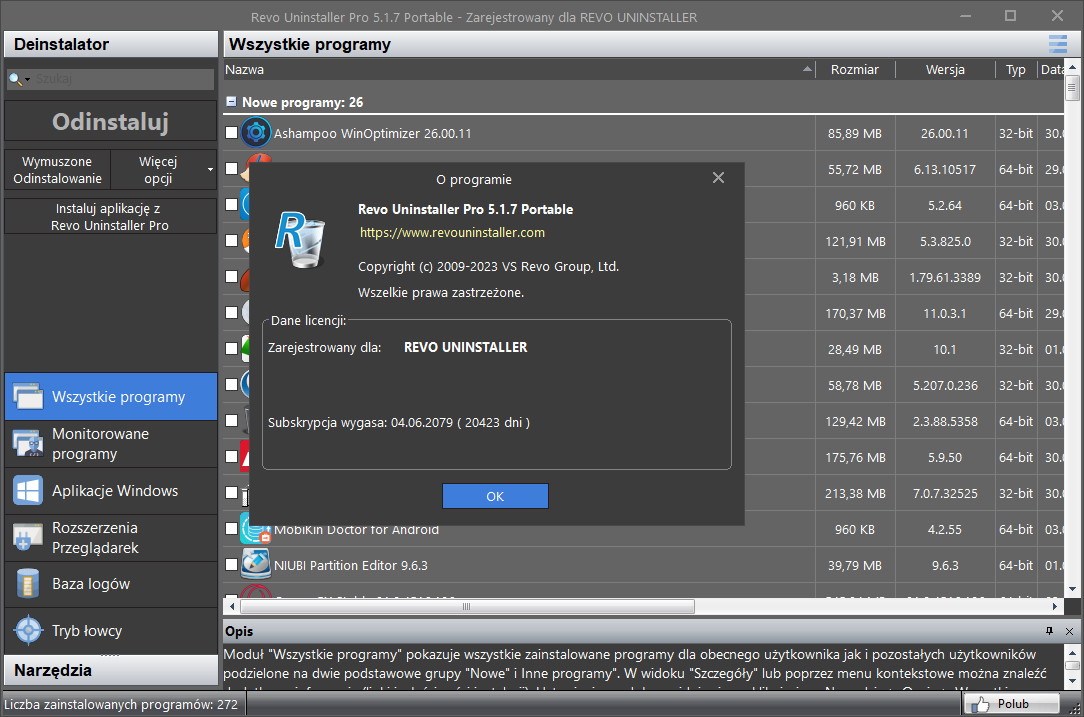Click the Revo Uninstaller logo in the dialog
Screen dimensions: 1084x717
[301, 239]
